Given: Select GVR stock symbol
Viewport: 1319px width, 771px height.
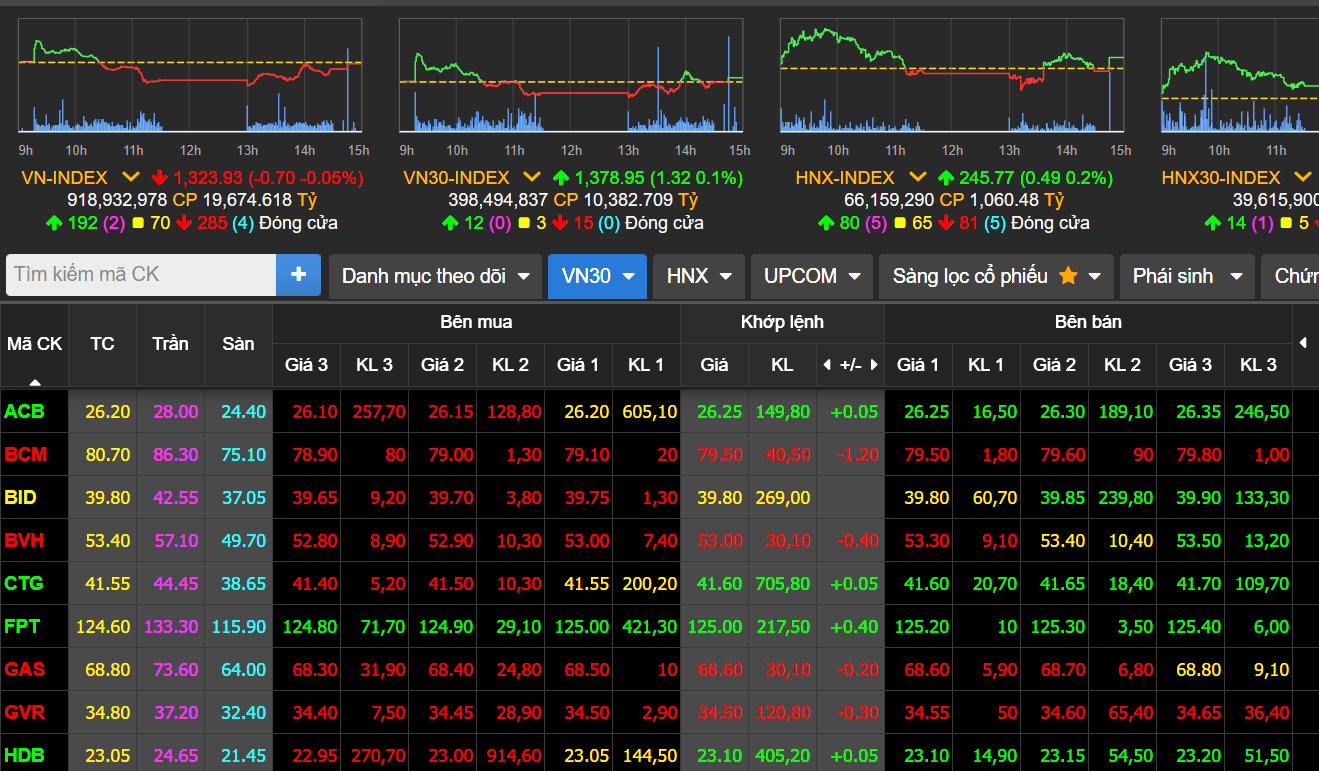Looking at the screenshot, I should coord(24,712).
